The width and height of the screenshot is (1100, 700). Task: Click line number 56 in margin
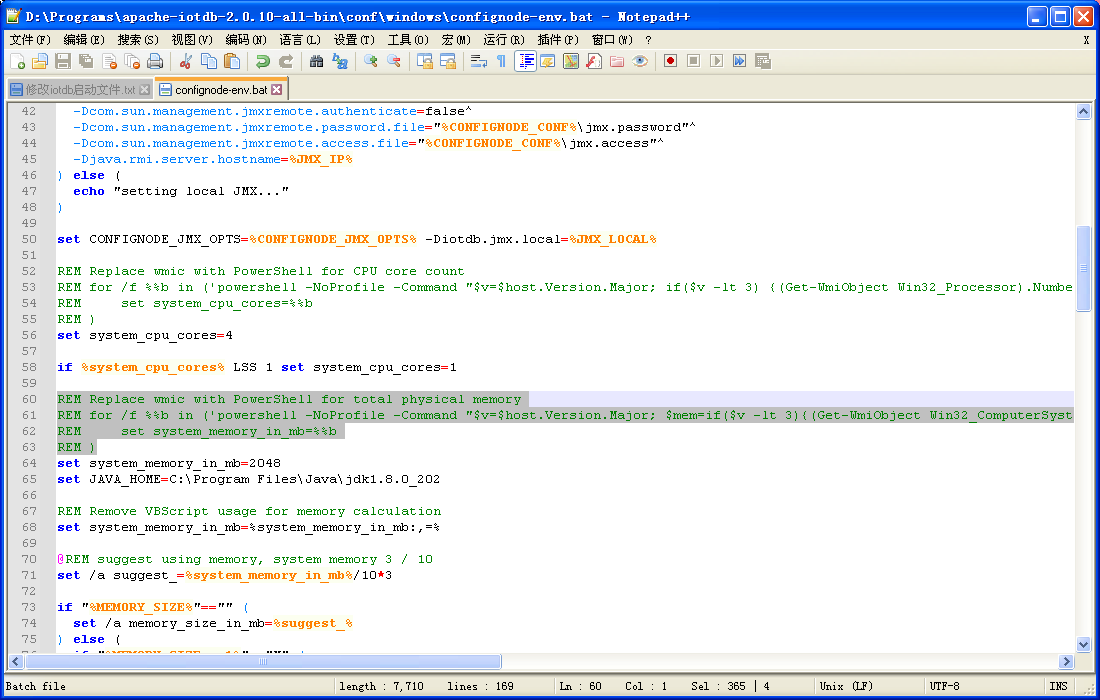(29, 335)
